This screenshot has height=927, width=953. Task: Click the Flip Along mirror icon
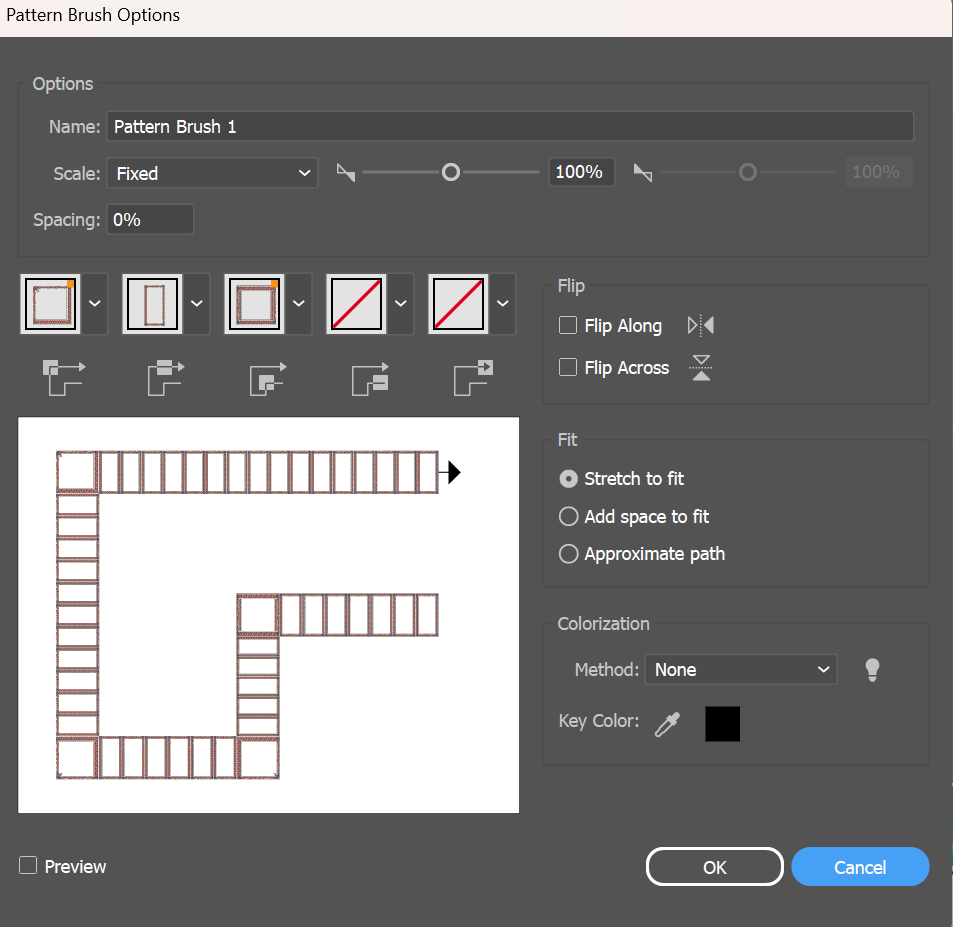click(701, 326)
